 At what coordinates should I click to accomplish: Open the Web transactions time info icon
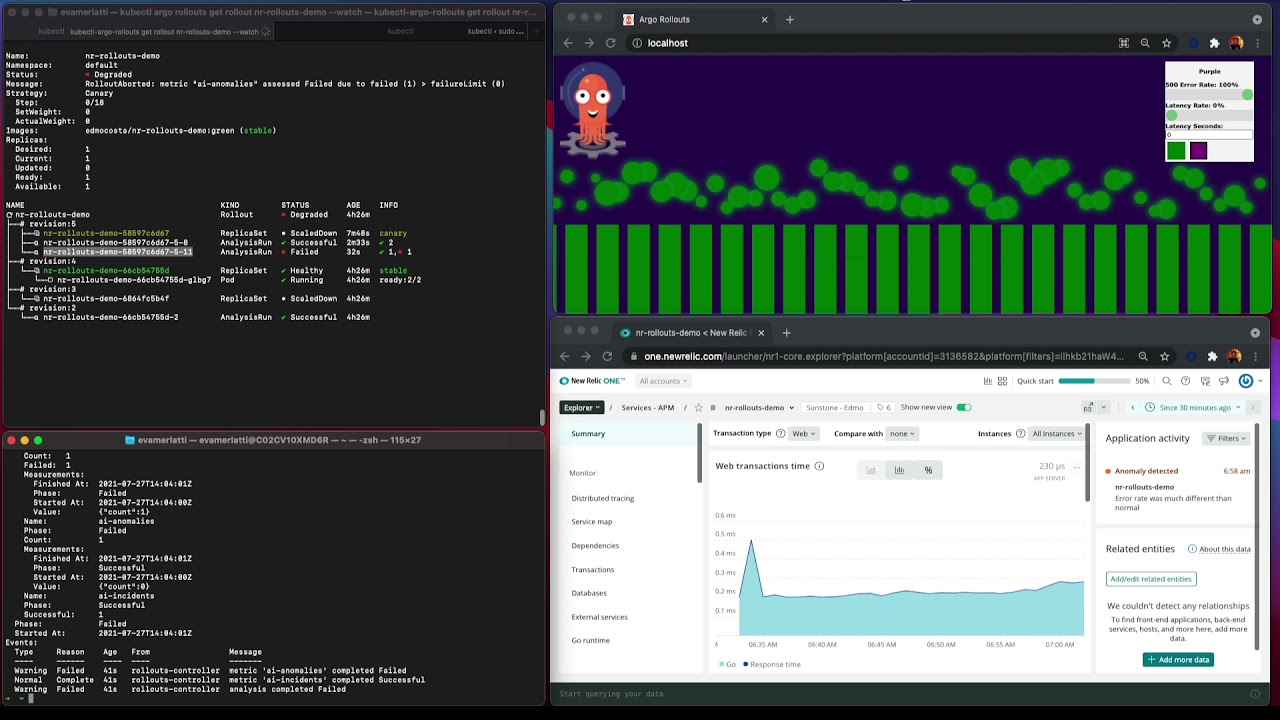click(819, 466)
